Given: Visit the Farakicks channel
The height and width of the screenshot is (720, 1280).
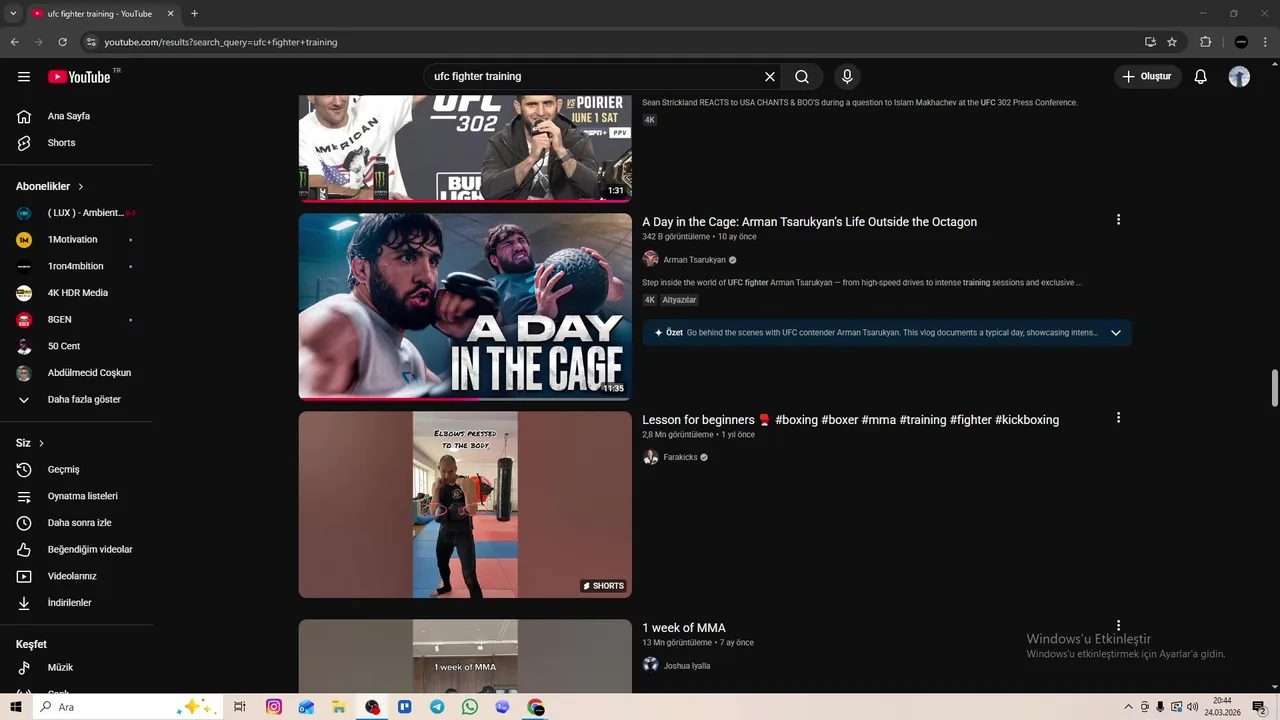Looking at the screenshot, I should click(x=680, y=458).
